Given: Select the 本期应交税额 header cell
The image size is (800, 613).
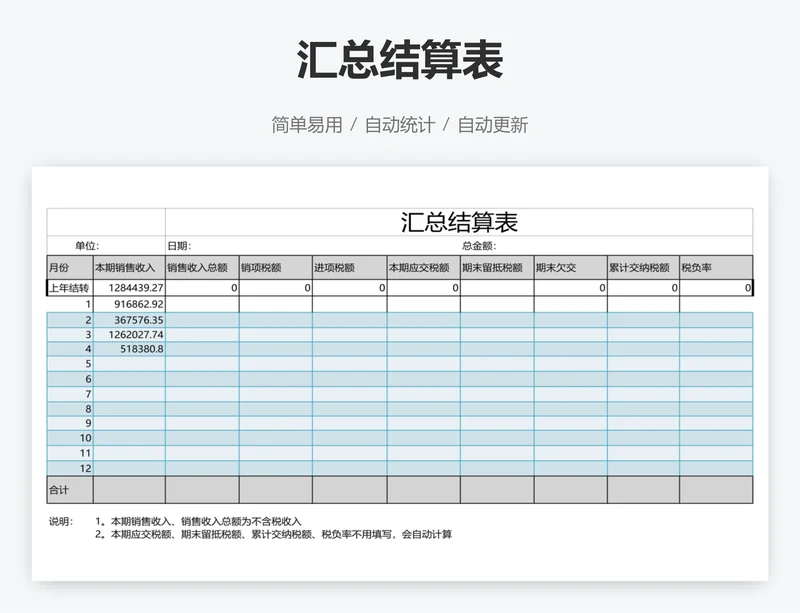Looking at the screenshot, I should click(423, 267).
